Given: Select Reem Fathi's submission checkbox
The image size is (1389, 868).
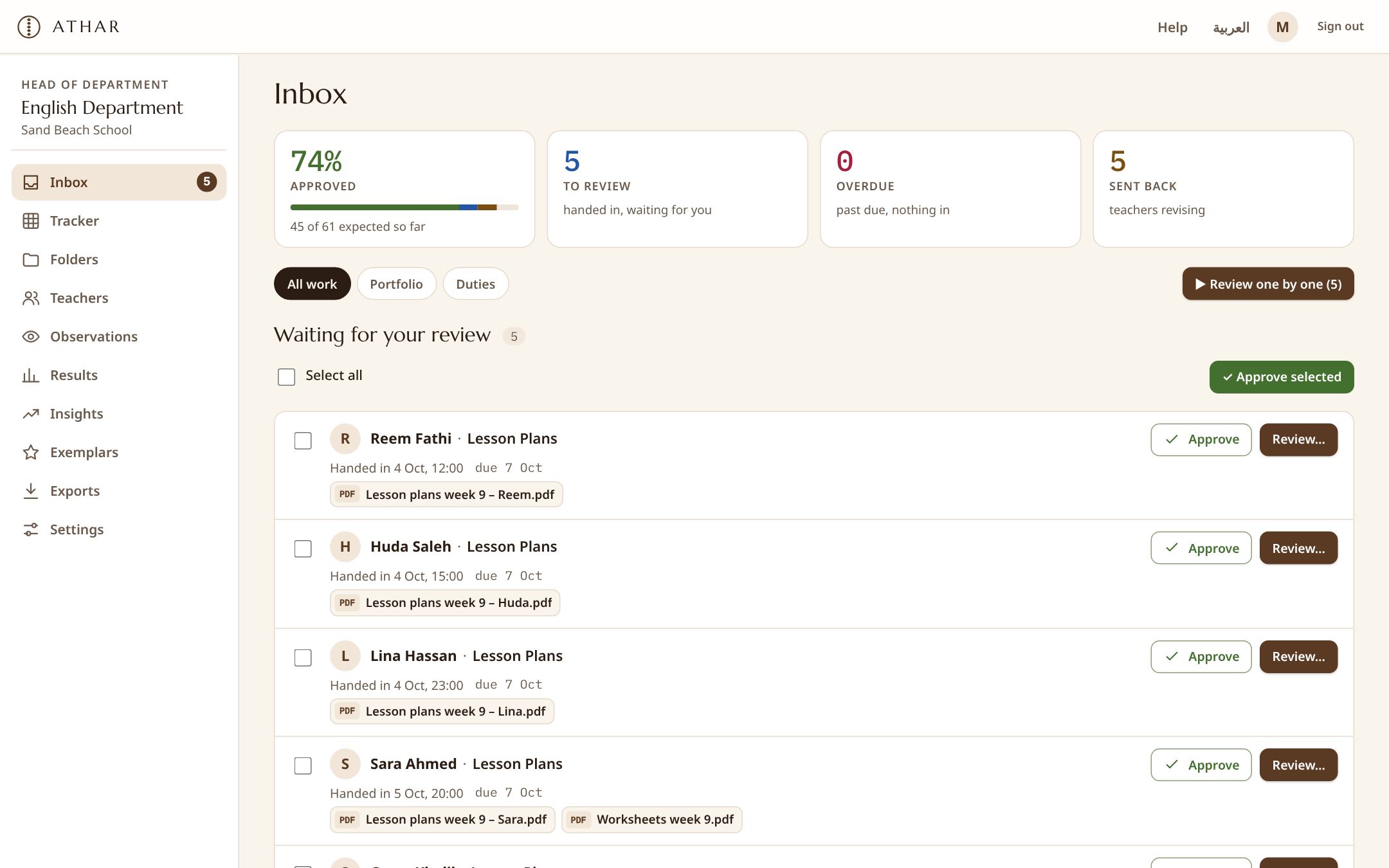Looking at the screenshot, I should click(x=303, y=440).
